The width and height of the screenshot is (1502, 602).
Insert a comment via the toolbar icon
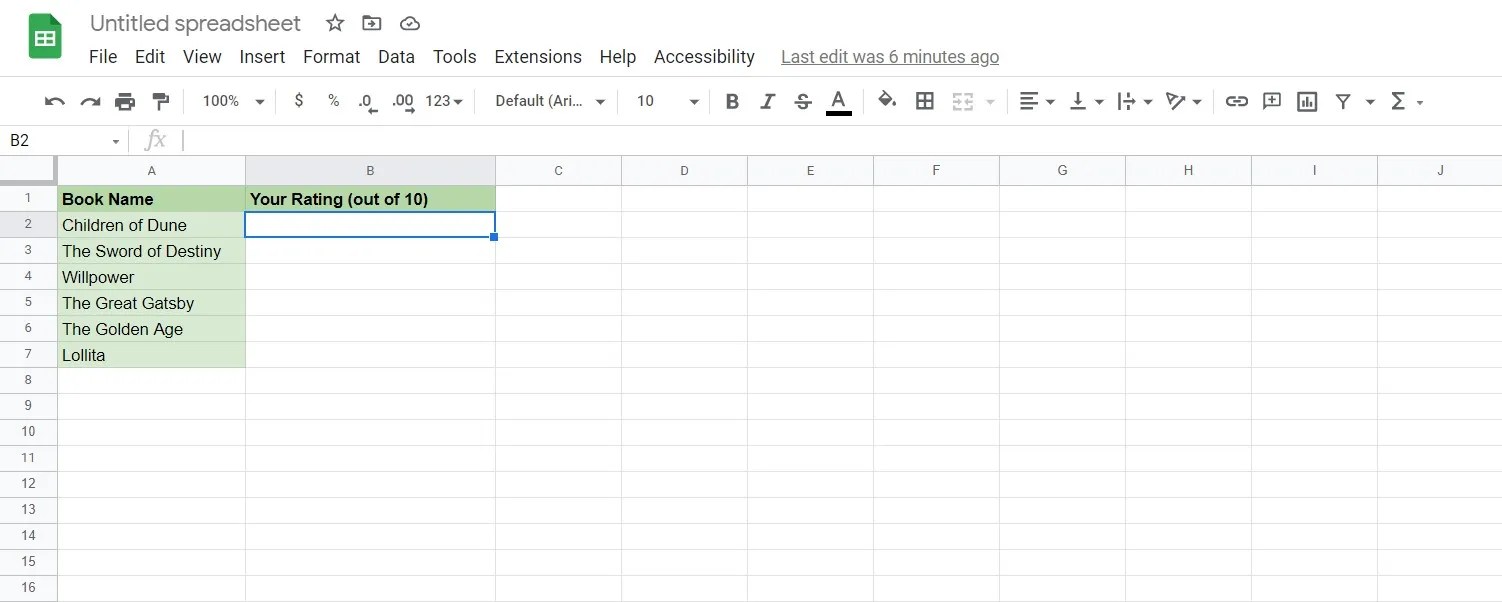(1271, 101)
